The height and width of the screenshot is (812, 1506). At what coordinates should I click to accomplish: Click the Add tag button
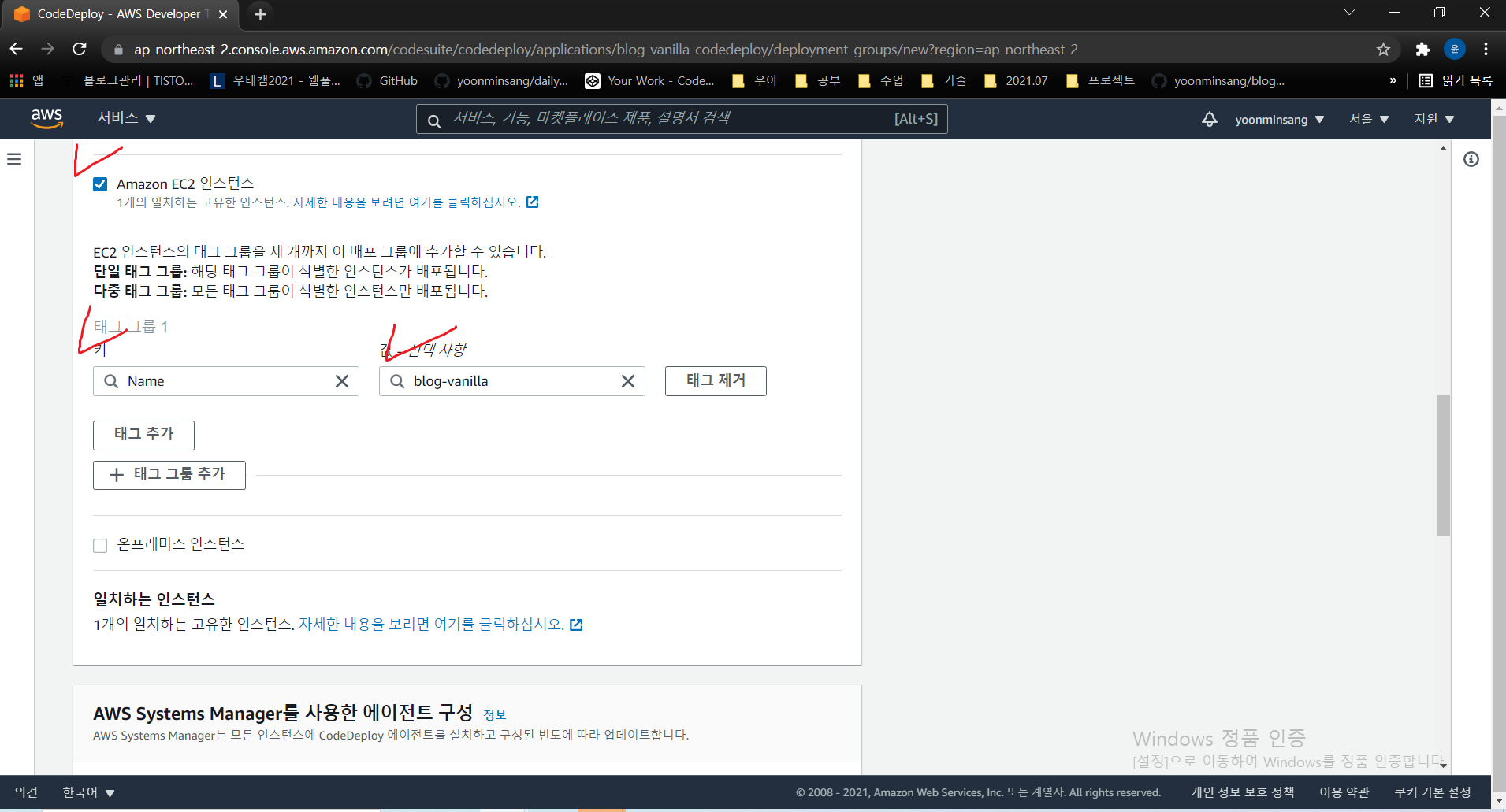pyautogui.click(x=143, y=435)
